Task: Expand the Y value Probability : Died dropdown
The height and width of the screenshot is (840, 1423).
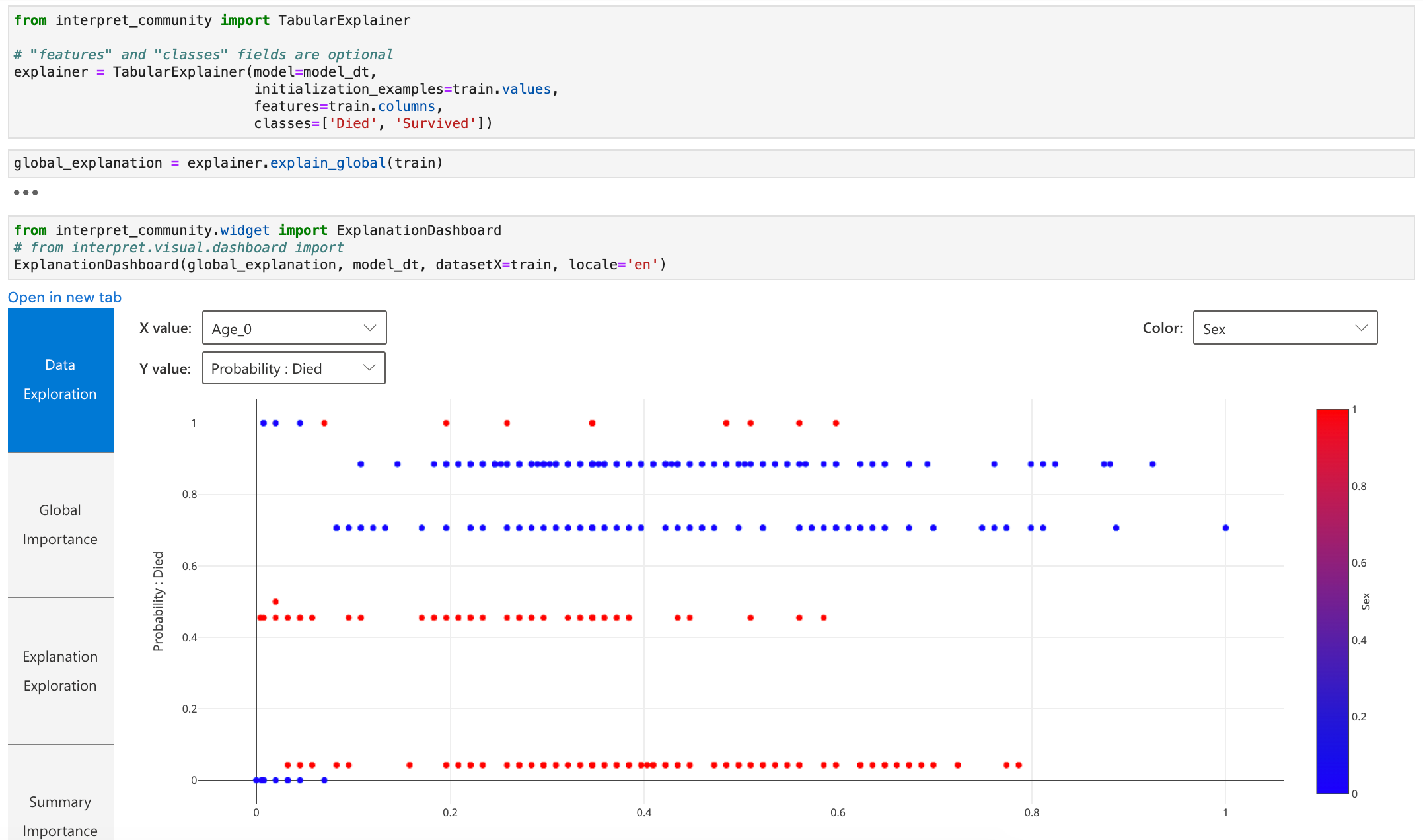Action: 293,368
